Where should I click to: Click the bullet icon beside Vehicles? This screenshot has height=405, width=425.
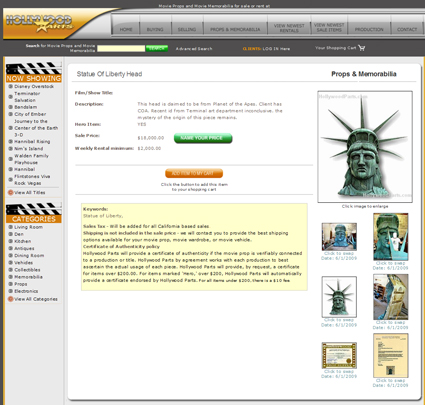point(10,263)
